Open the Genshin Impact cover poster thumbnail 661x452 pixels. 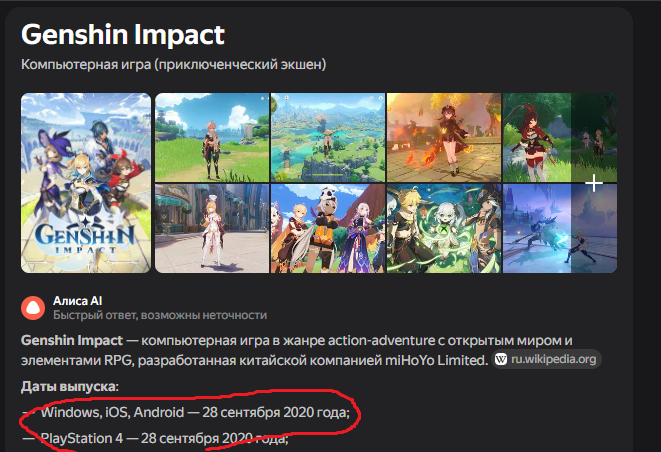tap(86, 183)
